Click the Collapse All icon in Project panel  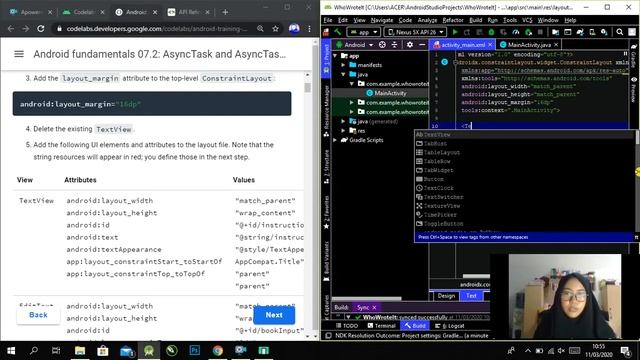[x=394, y=44]
